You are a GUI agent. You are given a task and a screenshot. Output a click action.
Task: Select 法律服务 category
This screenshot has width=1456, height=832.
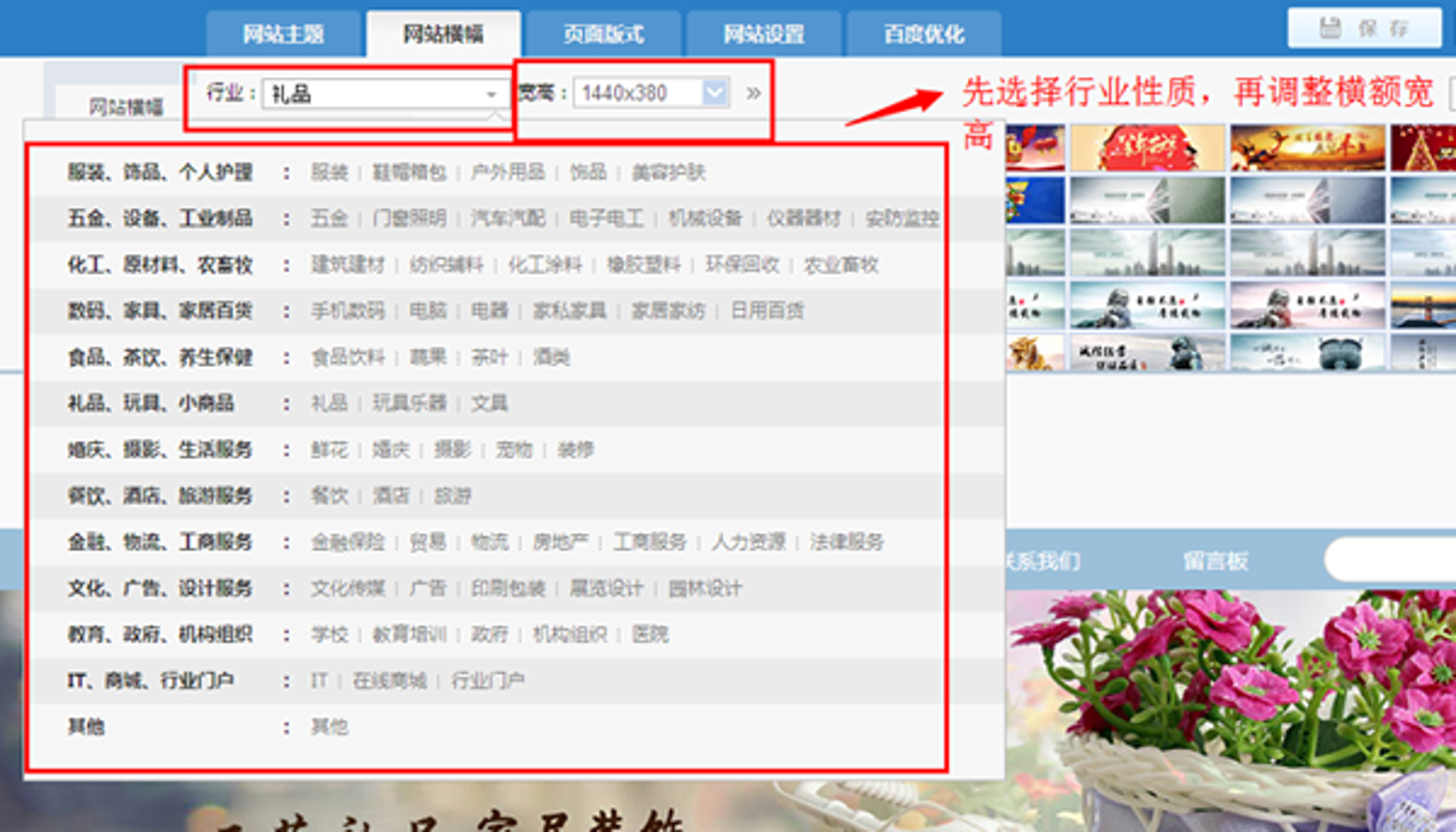pyautogui.click(x=847, y=542)
